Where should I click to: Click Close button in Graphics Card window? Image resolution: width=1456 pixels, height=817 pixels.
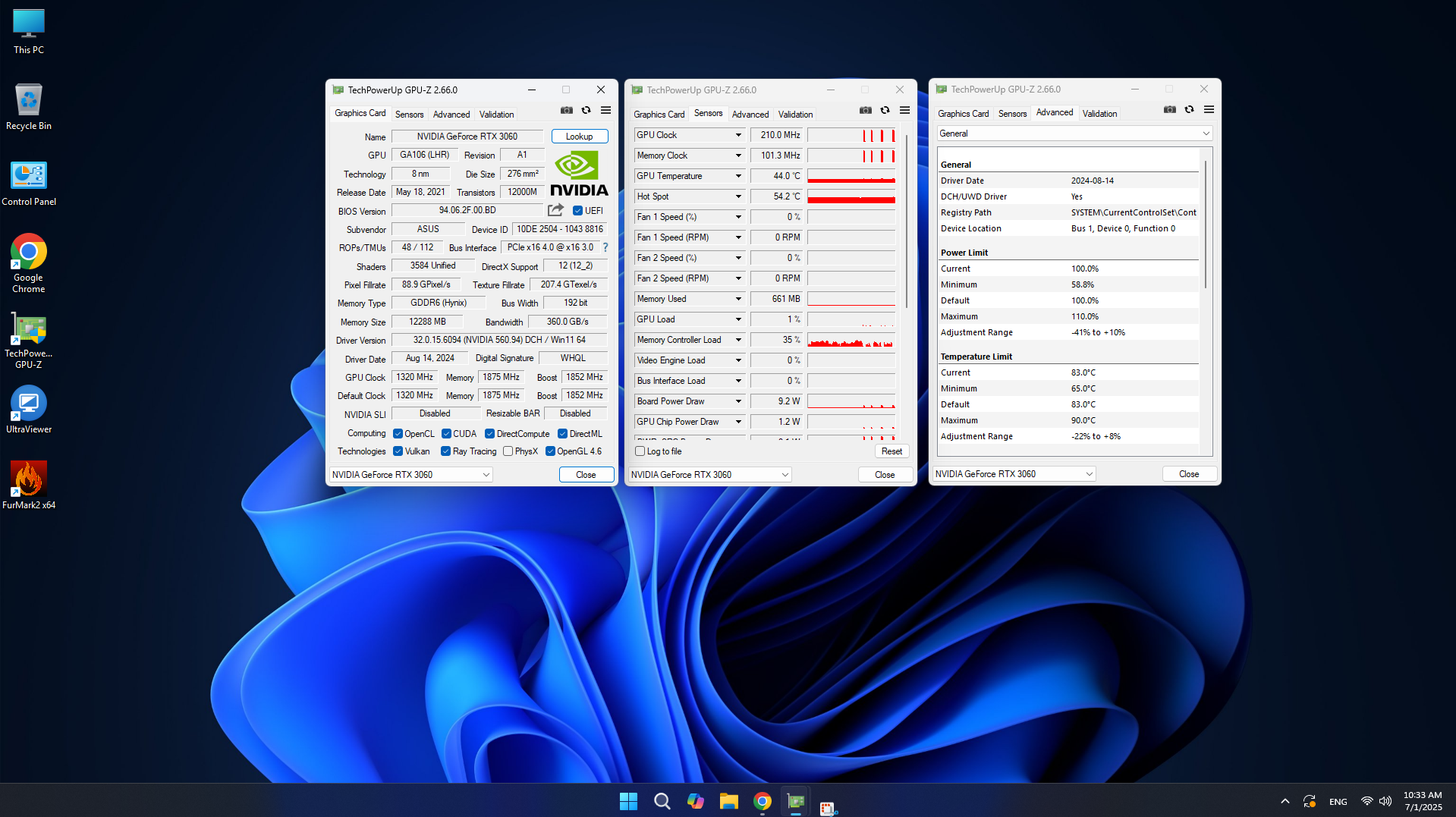point(586,475)
